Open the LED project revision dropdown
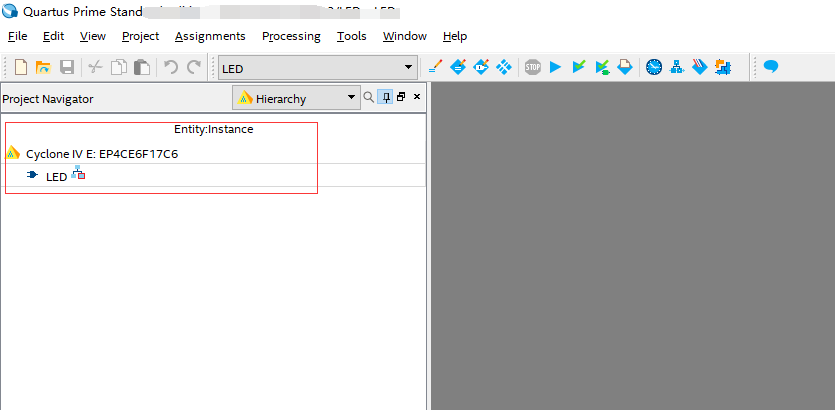Viewport: 835px width, 410px height. pyautogui.click(x=317, y=68)
